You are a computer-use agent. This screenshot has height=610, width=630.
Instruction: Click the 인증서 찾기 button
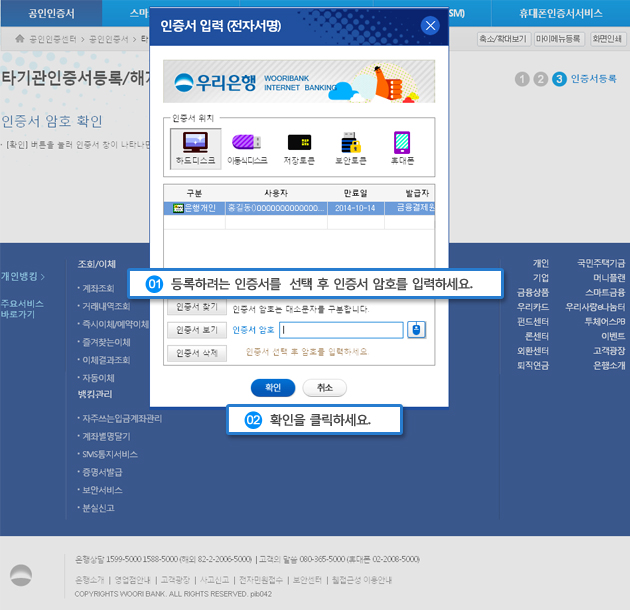(197, 307)
